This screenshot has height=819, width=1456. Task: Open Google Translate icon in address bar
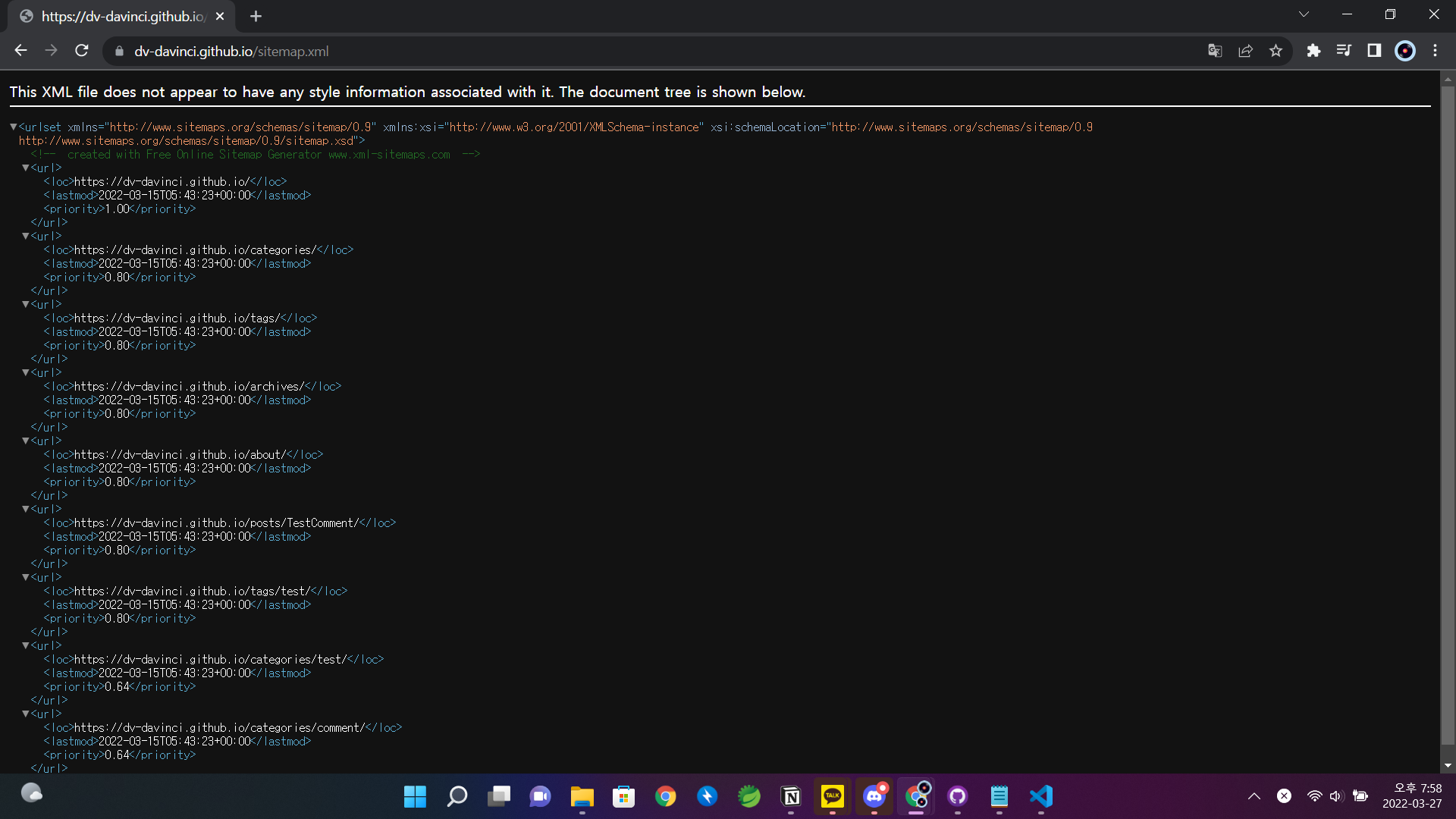[1215, 51]
